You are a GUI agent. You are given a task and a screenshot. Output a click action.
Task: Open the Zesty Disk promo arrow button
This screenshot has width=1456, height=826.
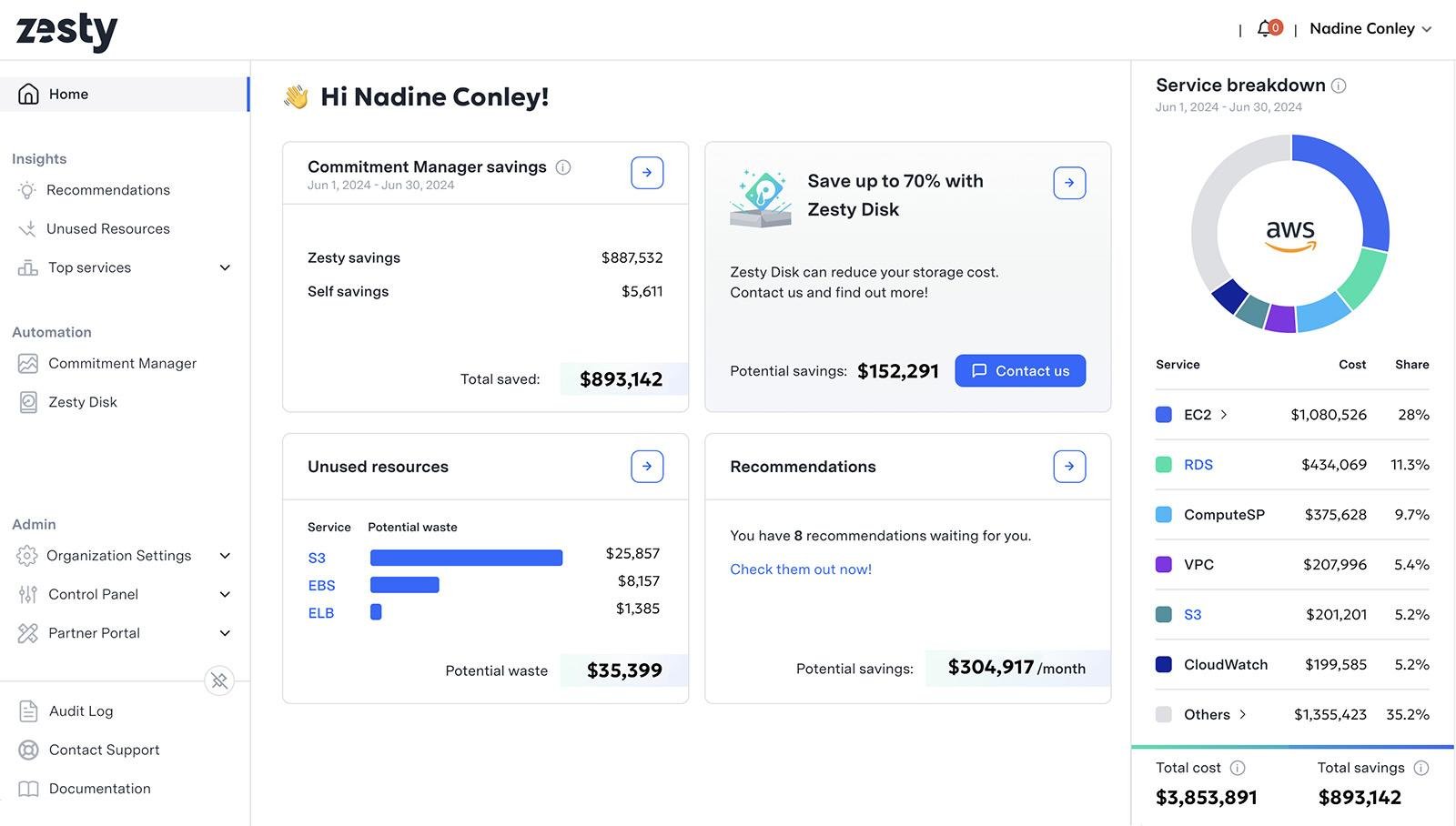coord(1069,183)
